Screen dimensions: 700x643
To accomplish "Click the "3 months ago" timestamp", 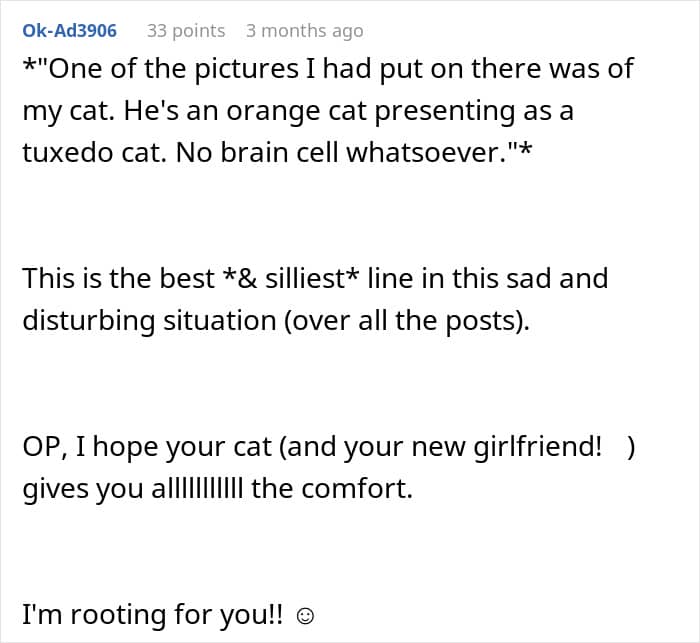I will (x=304, y=30).
